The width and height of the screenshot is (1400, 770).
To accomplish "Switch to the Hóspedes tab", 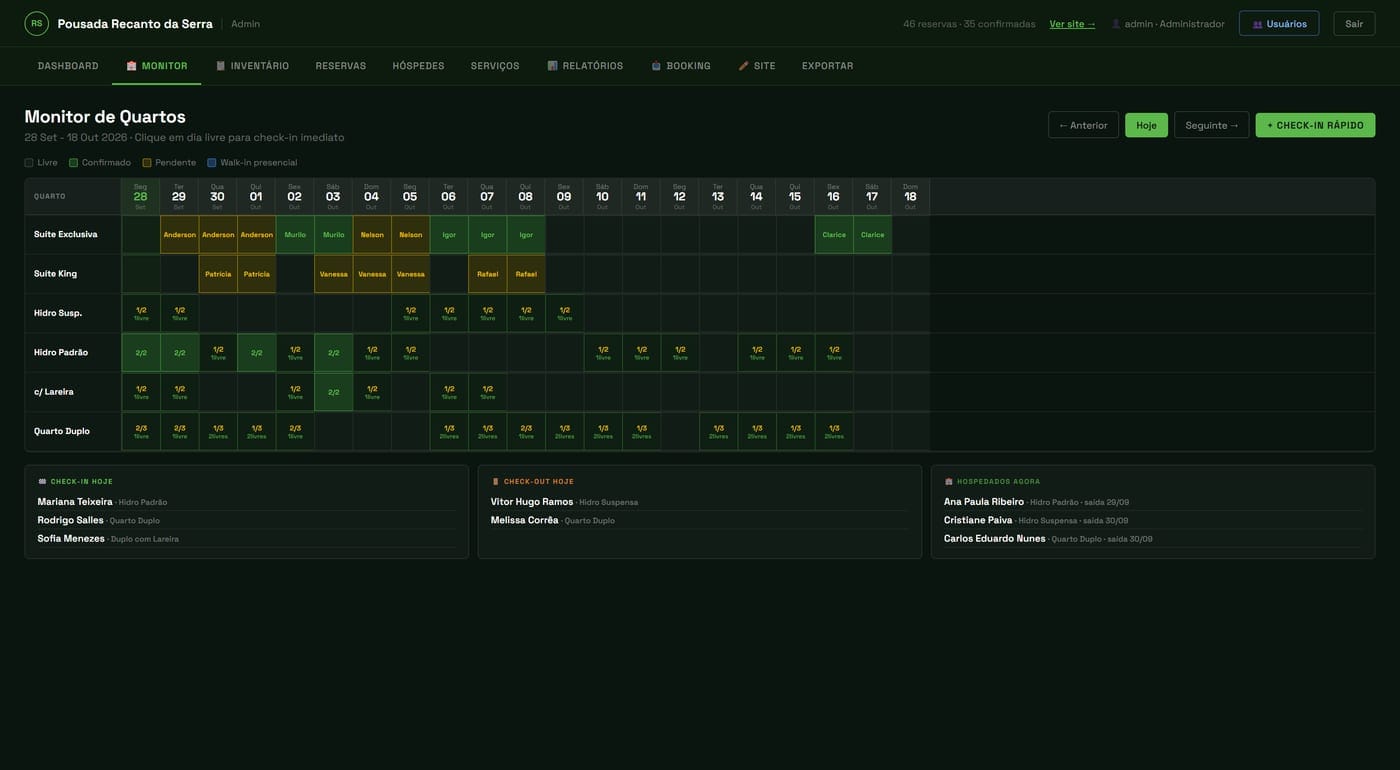I will pyautogui.click(x=418, y=66).
